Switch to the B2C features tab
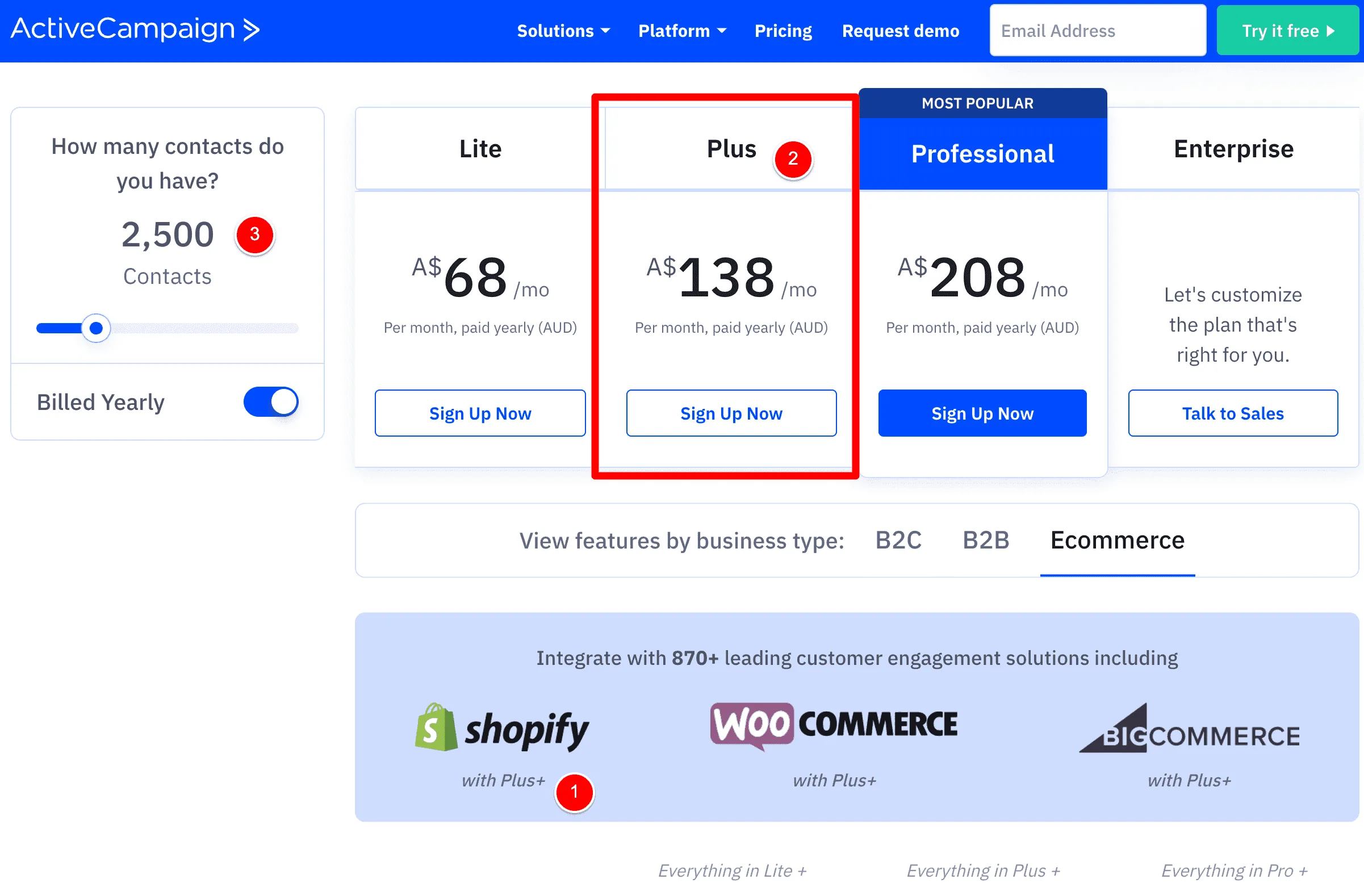 [898, 539]
